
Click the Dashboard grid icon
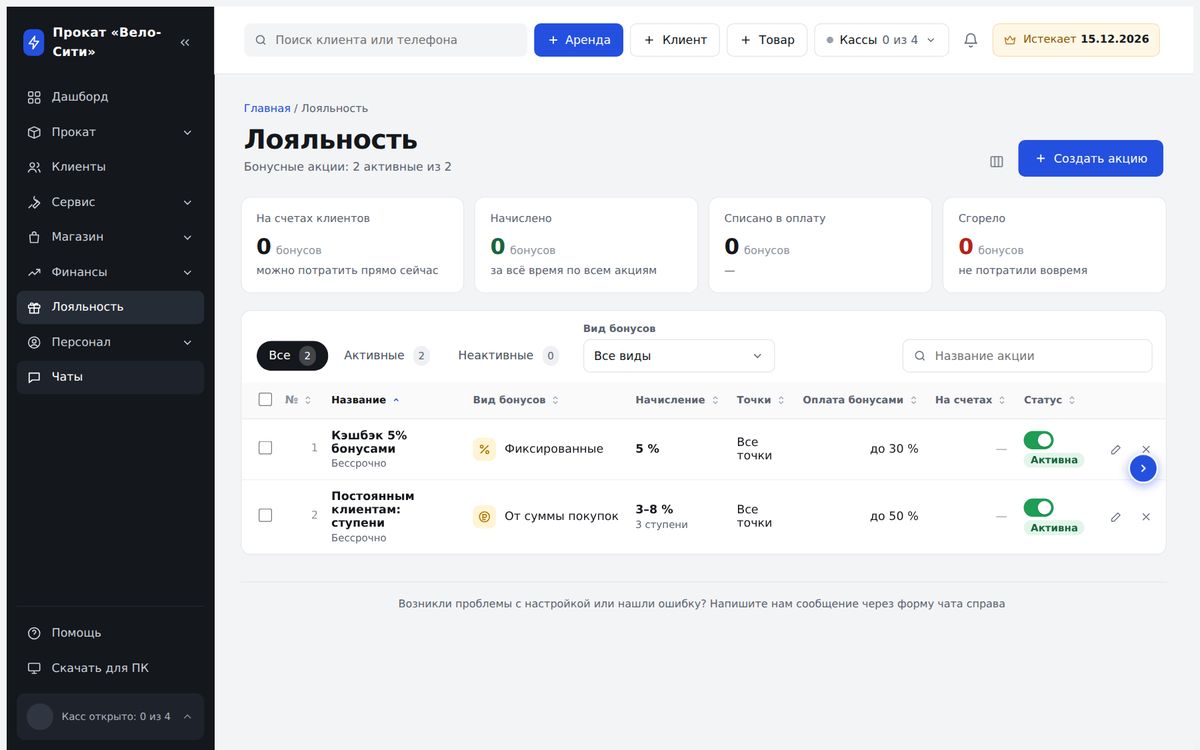34,97
